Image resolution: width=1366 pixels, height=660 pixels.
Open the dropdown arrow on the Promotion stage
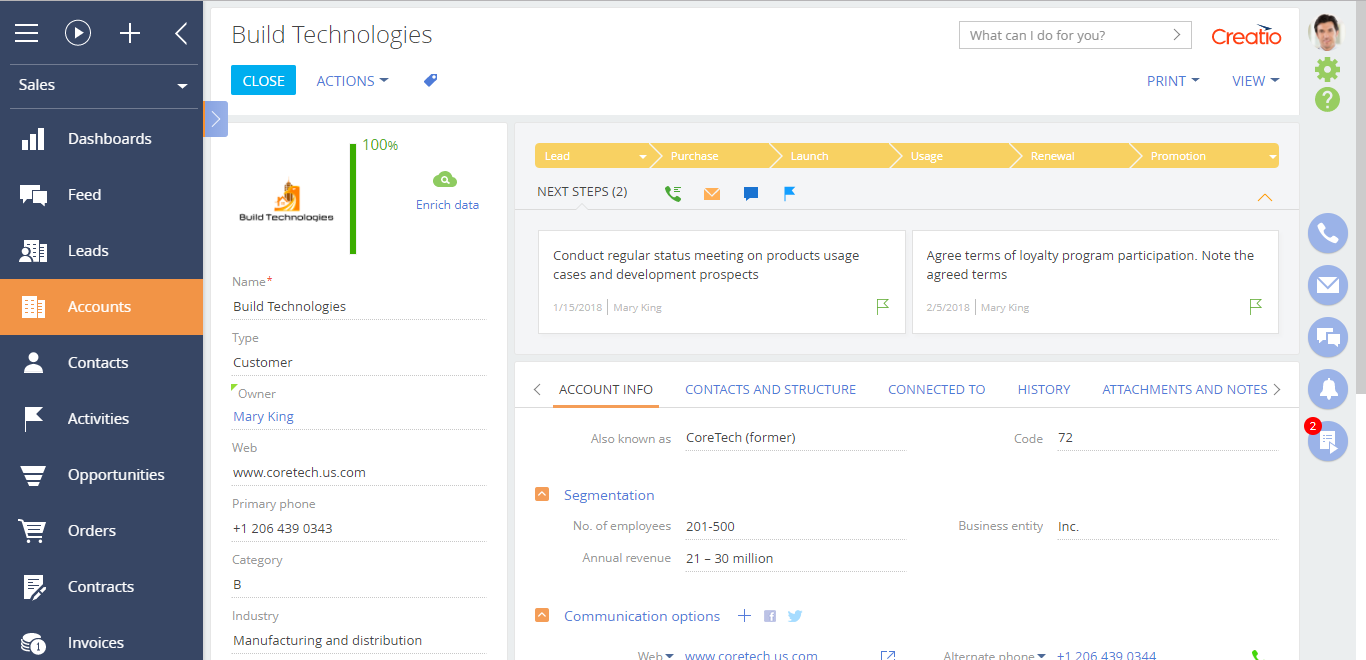point(1272,157)
